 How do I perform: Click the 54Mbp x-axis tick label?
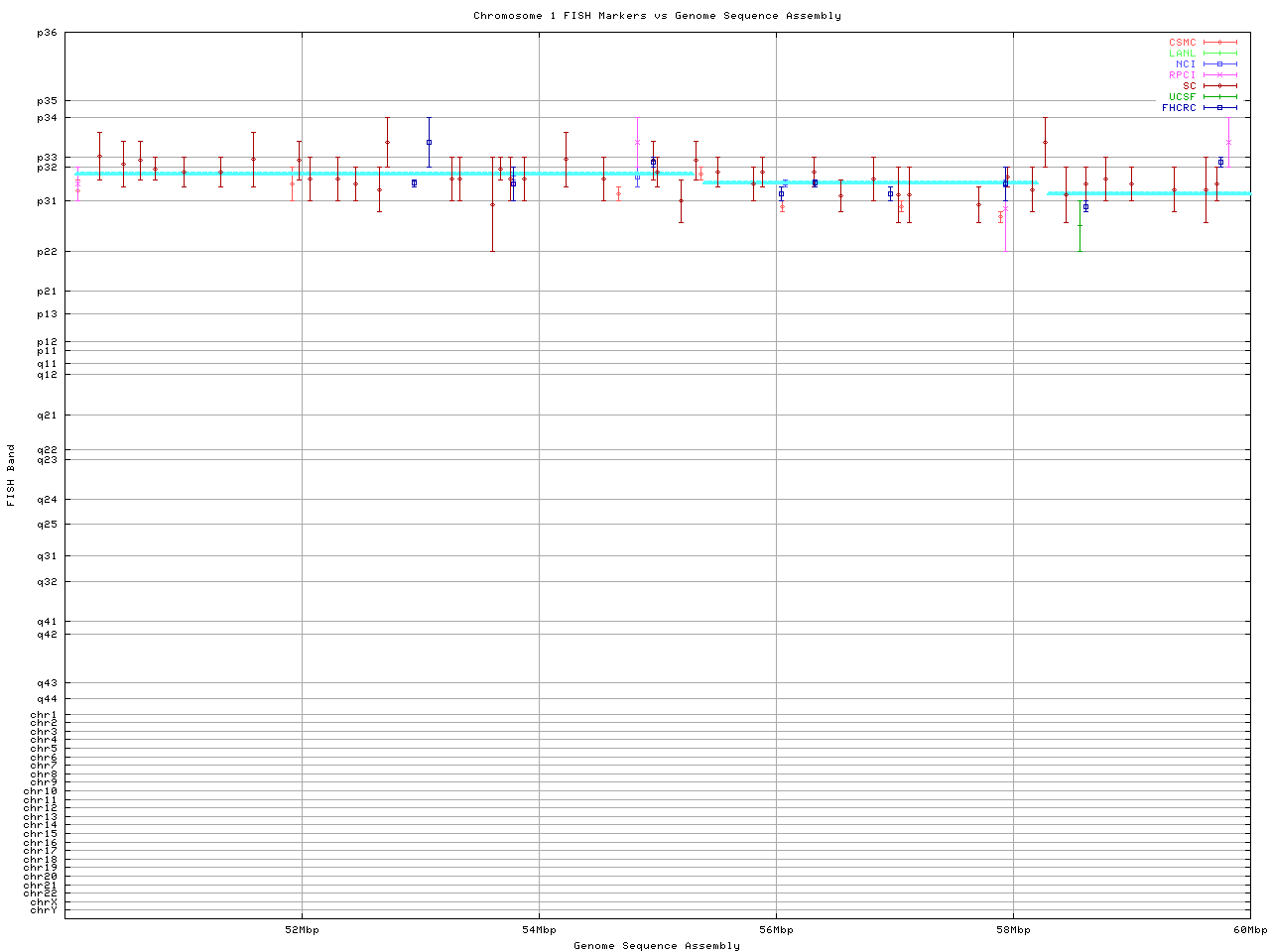click(x=539, y=930)
